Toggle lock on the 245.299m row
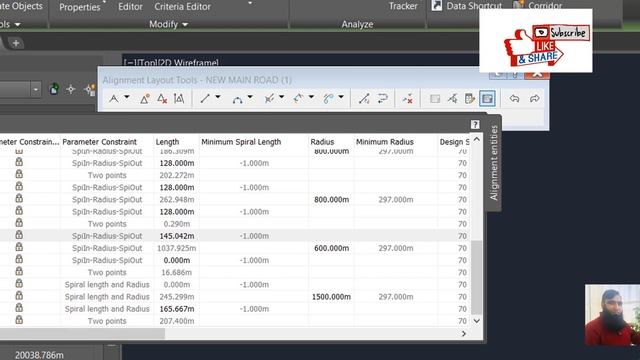The width and height of the screenshot is (640, 360). coord(19,296)
